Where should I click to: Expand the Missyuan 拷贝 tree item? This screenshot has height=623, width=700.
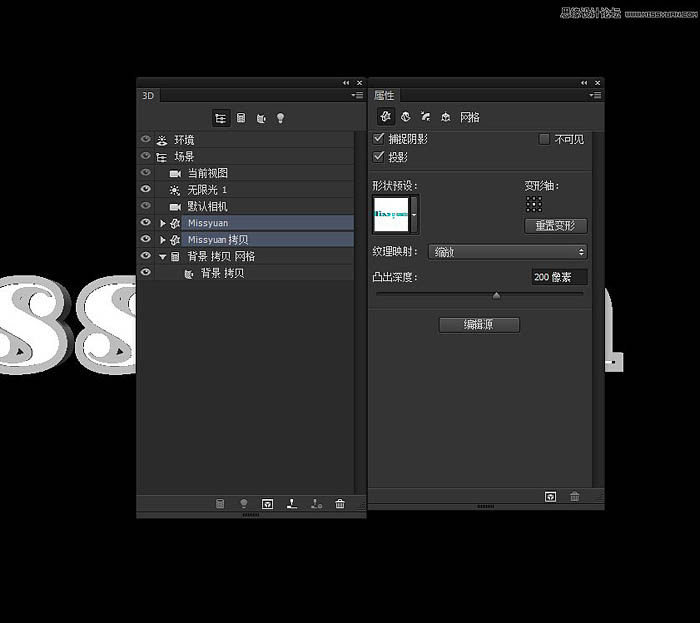point(163,240)
